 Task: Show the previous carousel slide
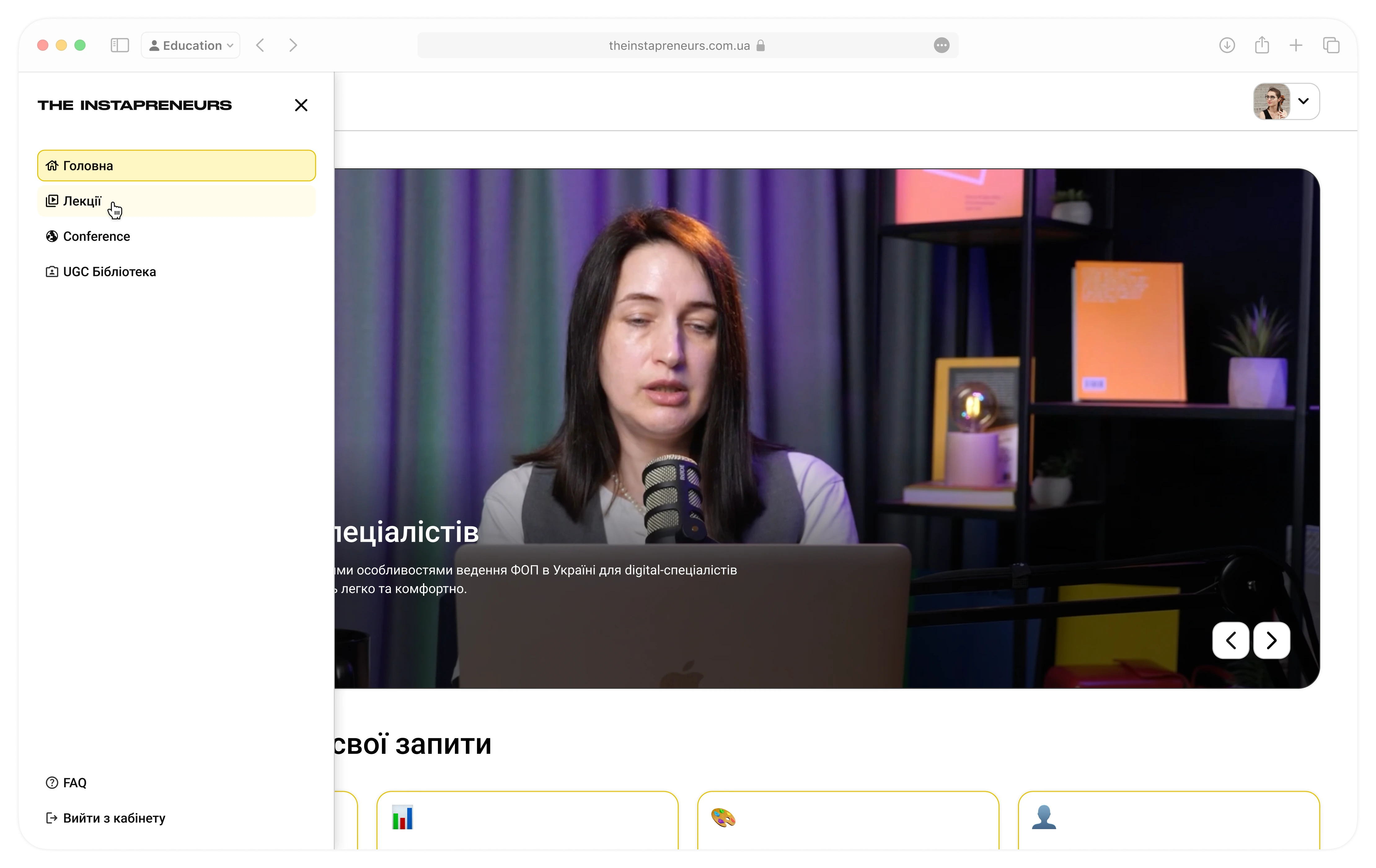pos(1230,640)
